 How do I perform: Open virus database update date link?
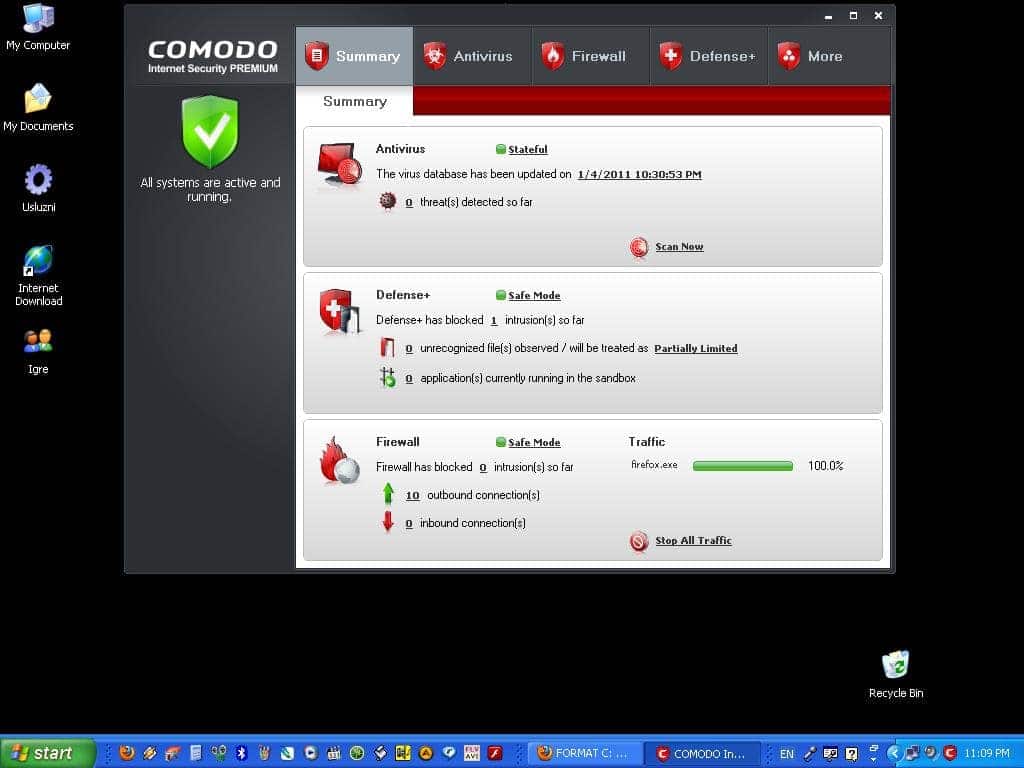click(x=639, y=174)
